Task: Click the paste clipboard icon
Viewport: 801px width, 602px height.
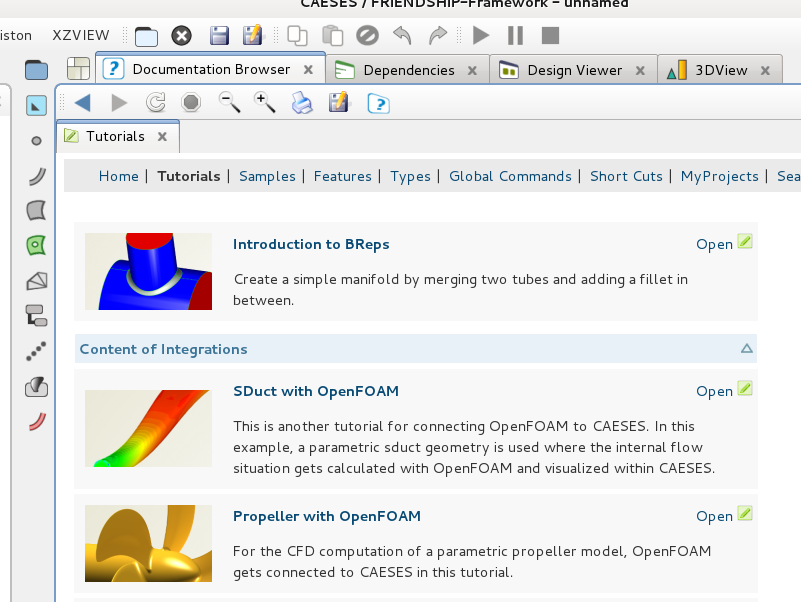Action: [x=333, y=36]
